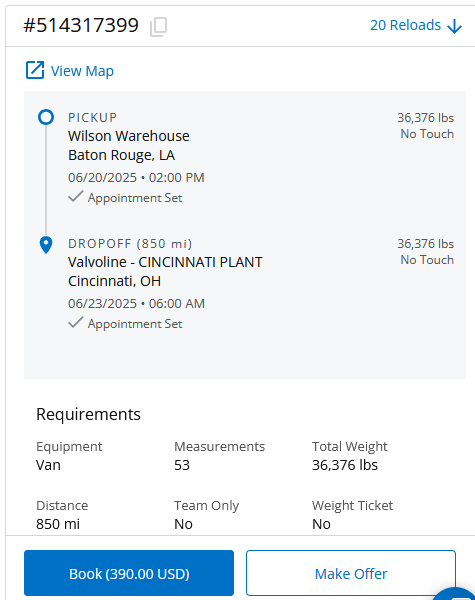This screenshot has height=600, width=475.
Task: Copy load number 514317399 icon
Action: coord(158,27)
